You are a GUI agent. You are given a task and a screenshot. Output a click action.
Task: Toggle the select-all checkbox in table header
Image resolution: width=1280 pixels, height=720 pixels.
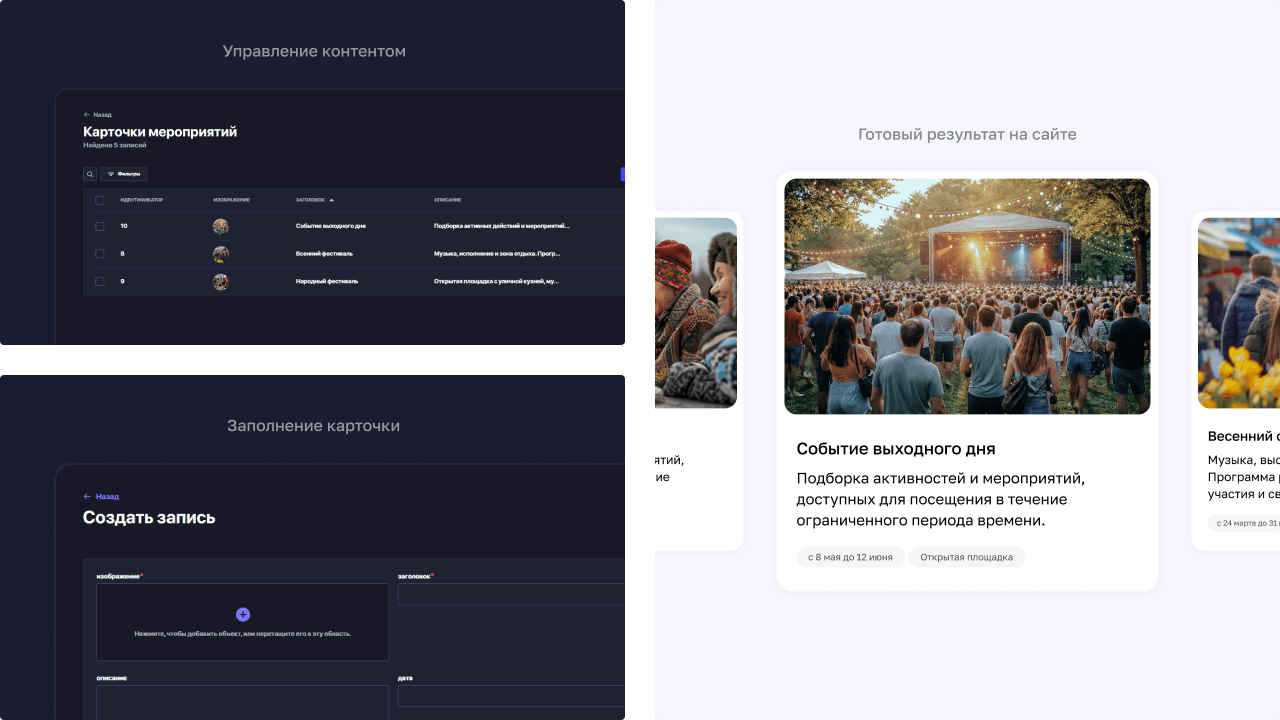[100, 200]
